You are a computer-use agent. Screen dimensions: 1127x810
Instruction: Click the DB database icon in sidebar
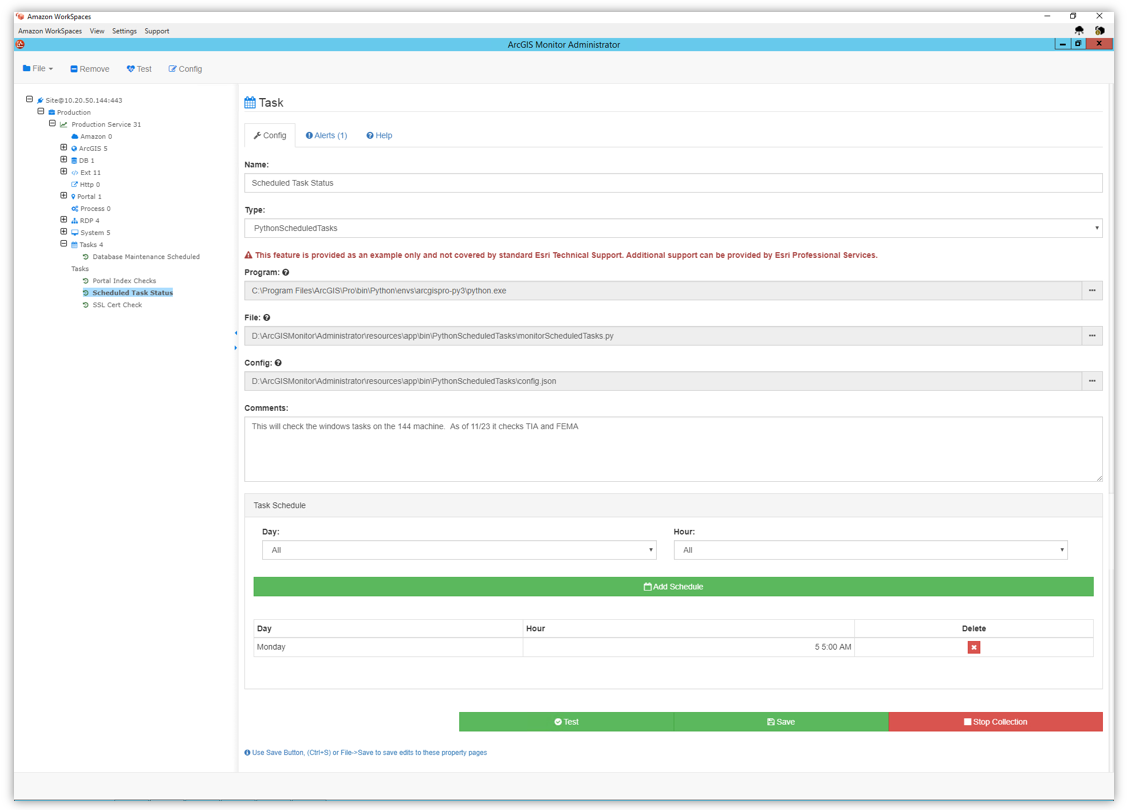[x=74, y=160]
